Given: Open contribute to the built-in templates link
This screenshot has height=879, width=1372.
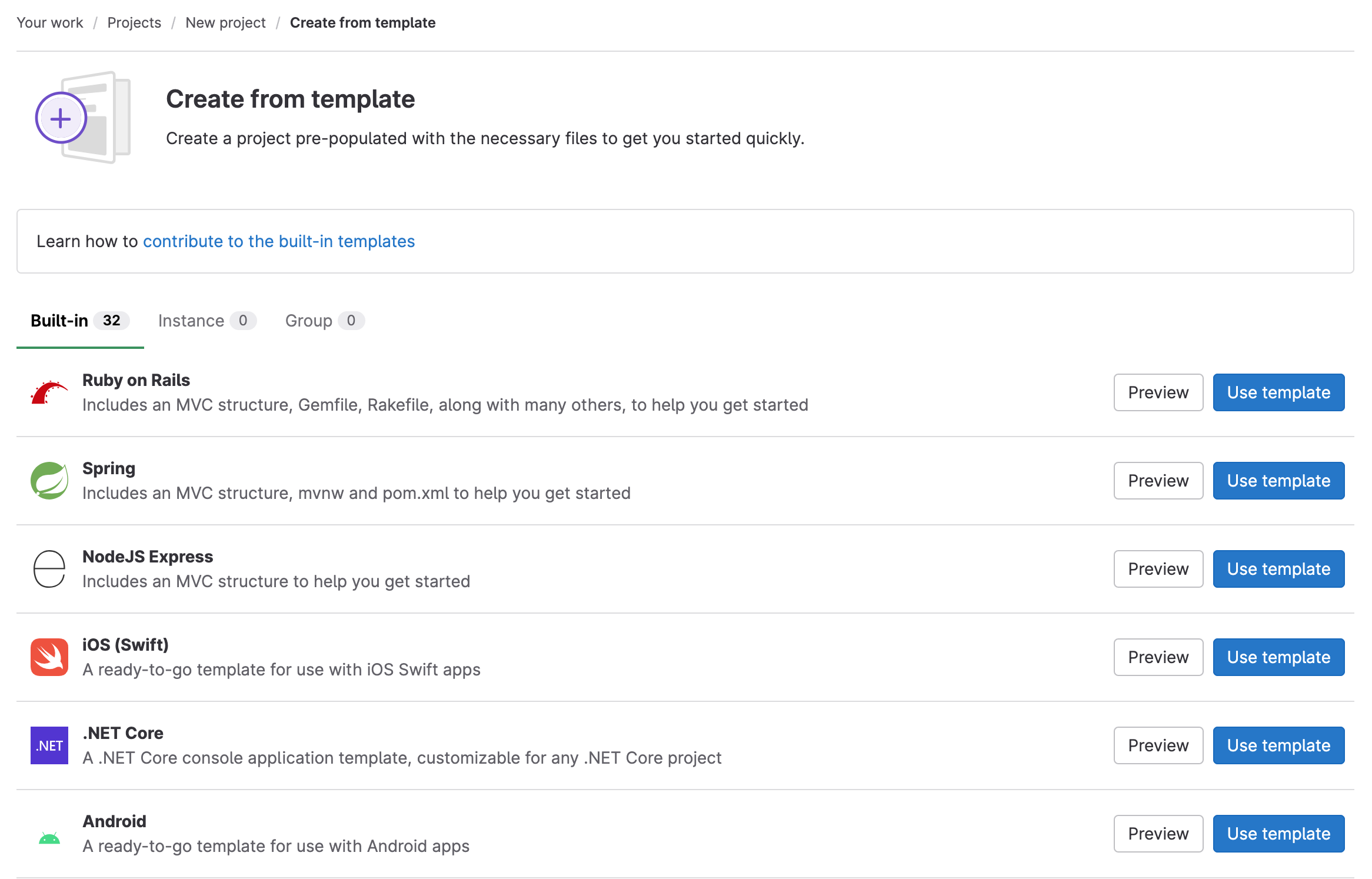Looking at the screenshot, I should [x=279, y=241].
